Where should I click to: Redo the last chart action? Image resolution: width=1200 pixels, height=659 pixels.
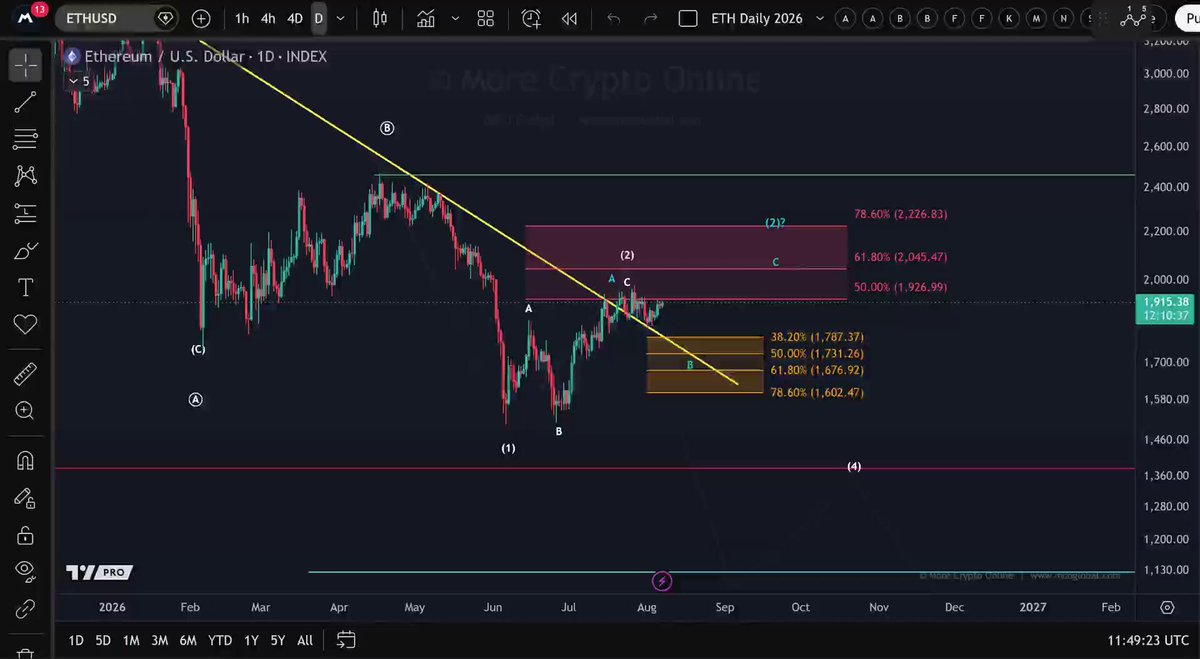coord(650,18)
